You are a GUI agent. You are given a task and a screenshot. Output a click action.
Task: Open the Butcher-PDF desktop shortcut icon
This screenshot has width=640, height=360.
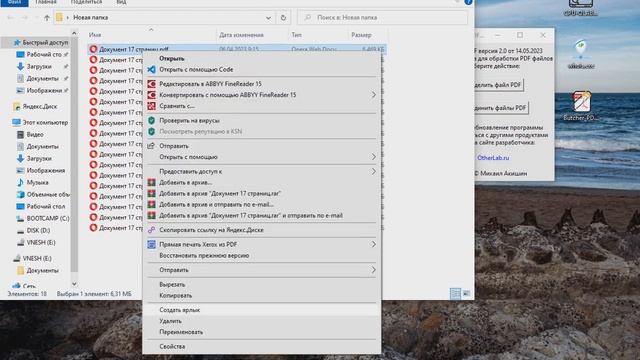point(581,102)
